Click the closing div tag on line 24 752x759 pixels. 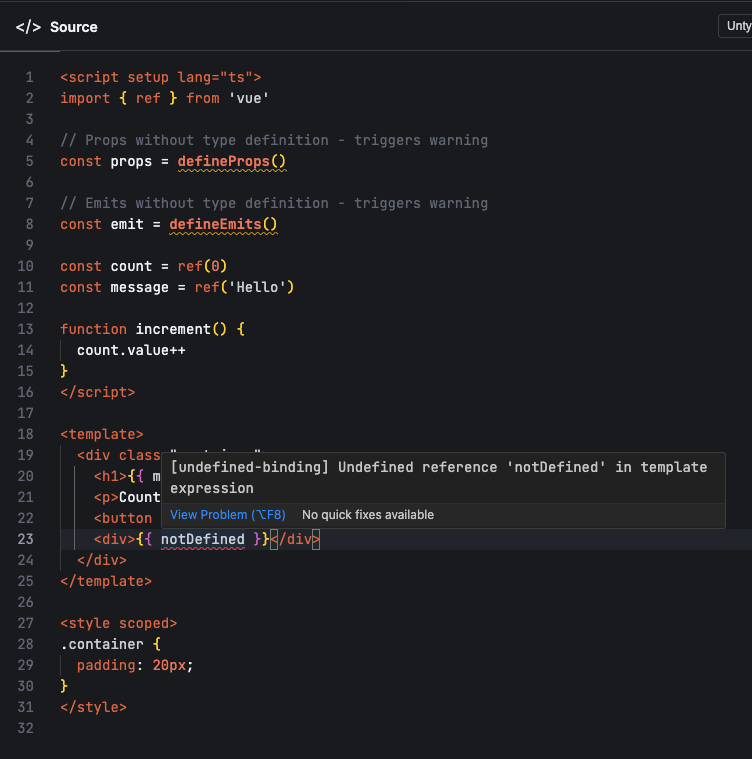click(x=102, y=560)
